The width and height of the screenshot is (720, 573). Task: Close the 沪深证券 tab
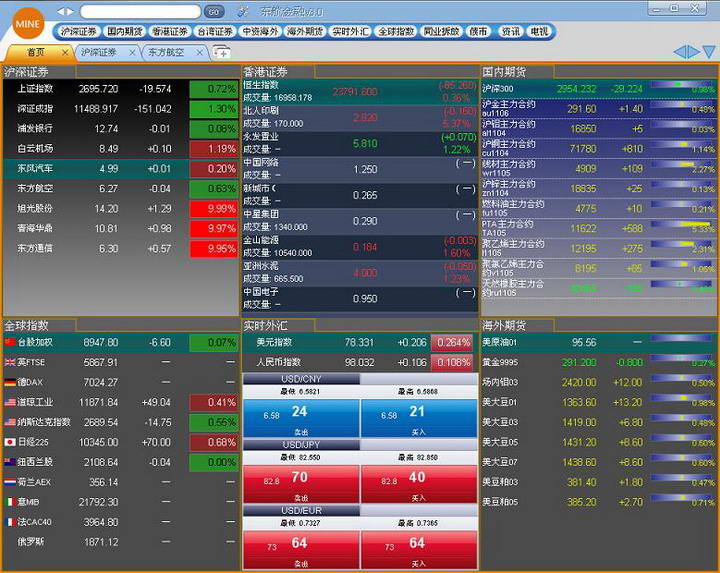coord(132,53)
